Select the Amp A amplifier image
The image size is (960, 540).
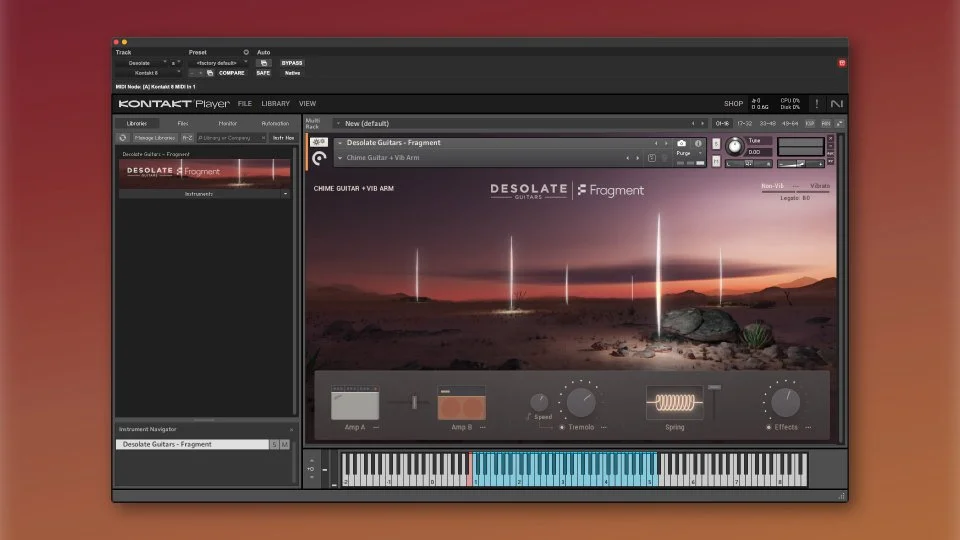coord(355,403)
